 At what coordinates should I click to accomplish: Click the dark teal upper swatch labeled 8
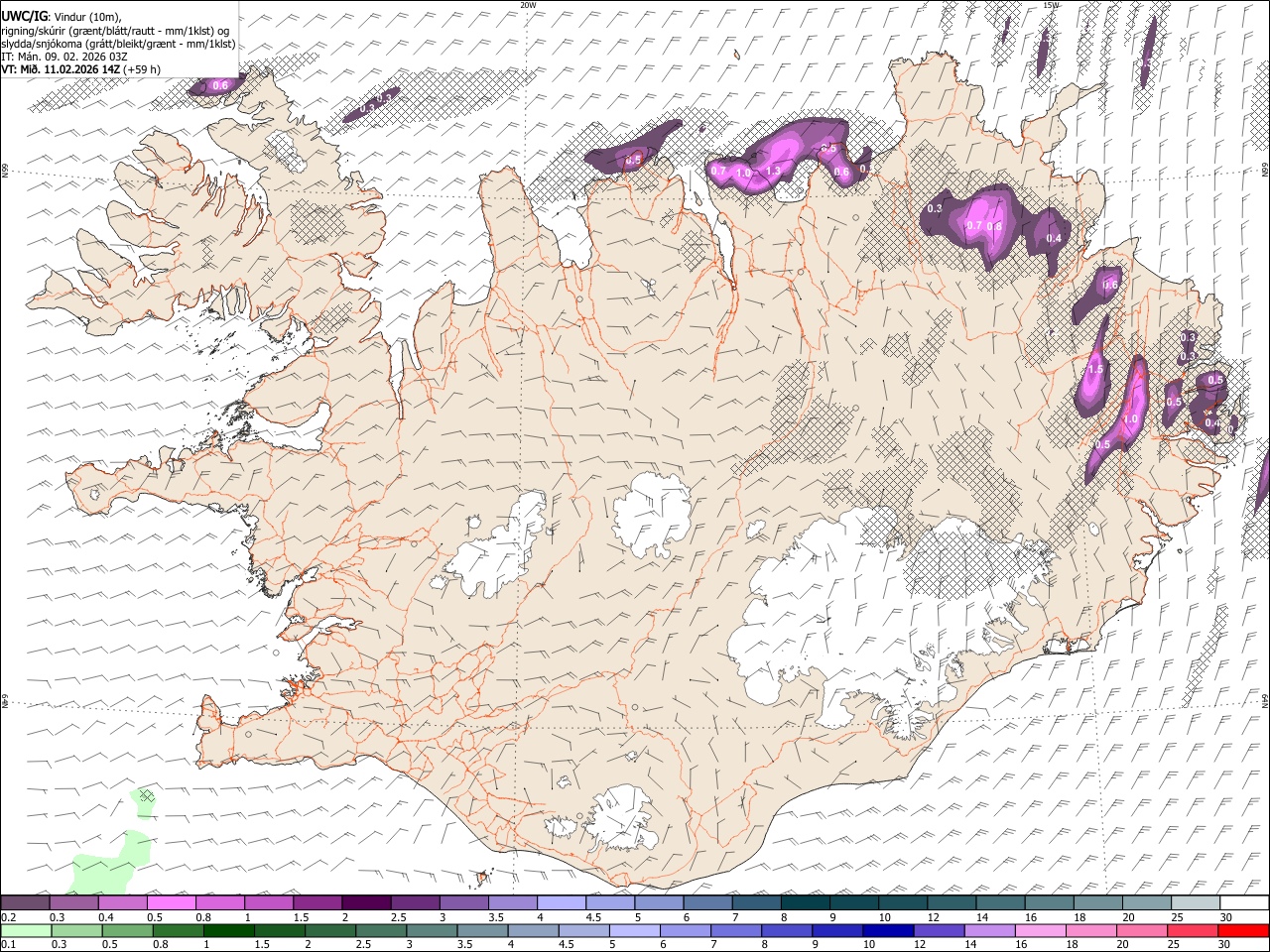(x=805, y=902)
